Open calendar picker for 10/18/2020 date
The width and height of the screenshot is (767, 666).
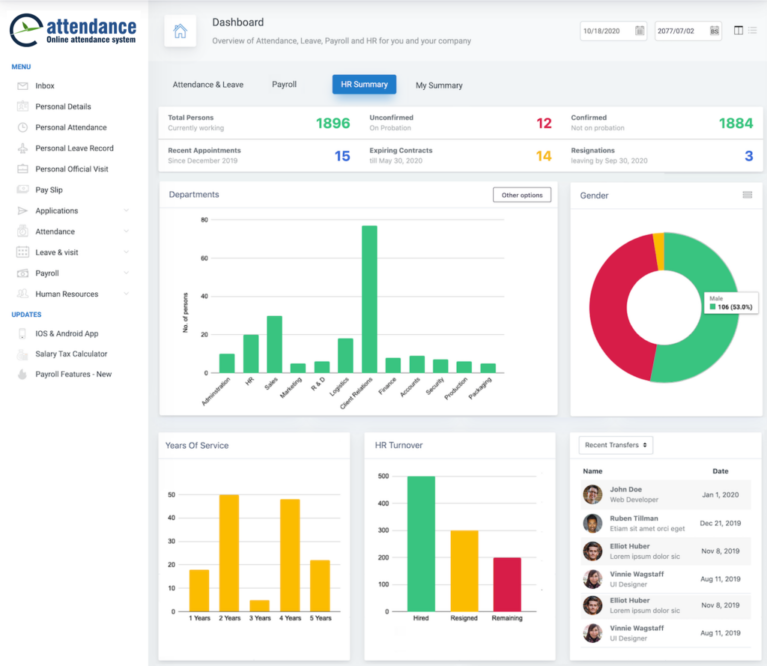(x=639, y=31)
